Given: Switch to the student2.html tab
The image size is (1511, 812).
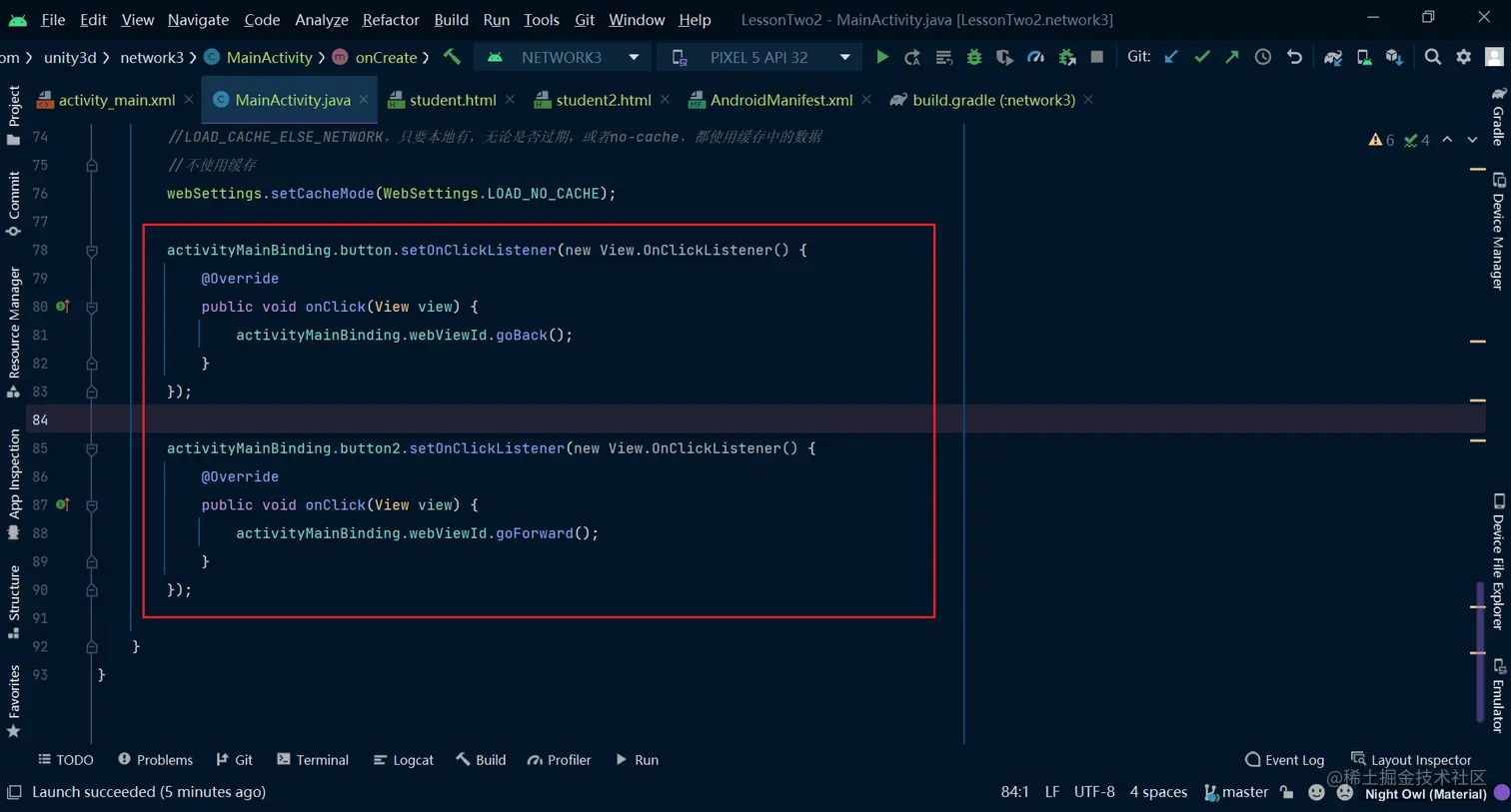Looking at the screenshot, I should pos(604,100).
